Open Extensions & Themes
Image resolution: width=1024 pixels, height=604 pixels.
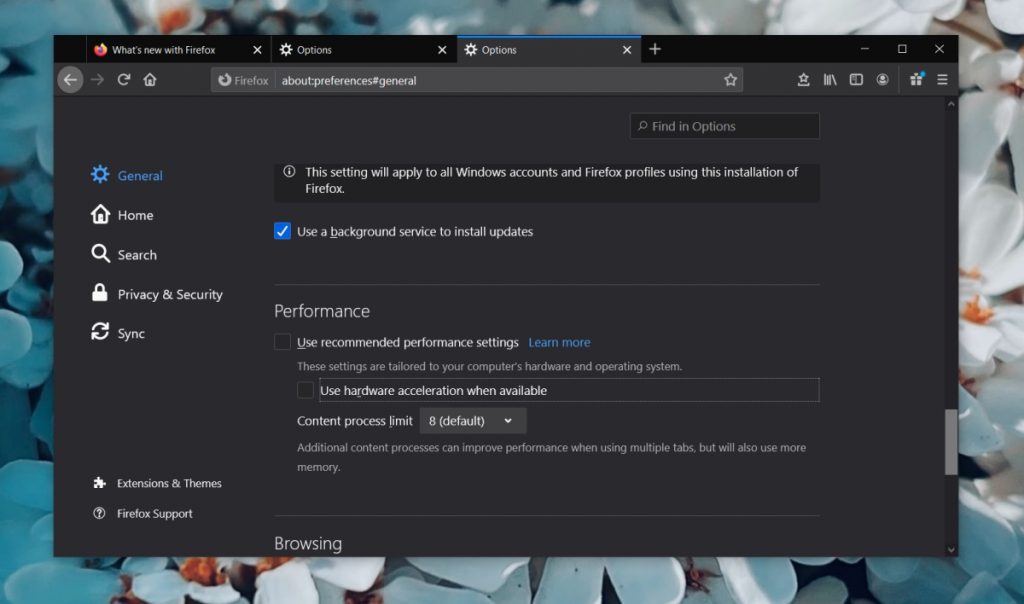[x=168, y=483]
